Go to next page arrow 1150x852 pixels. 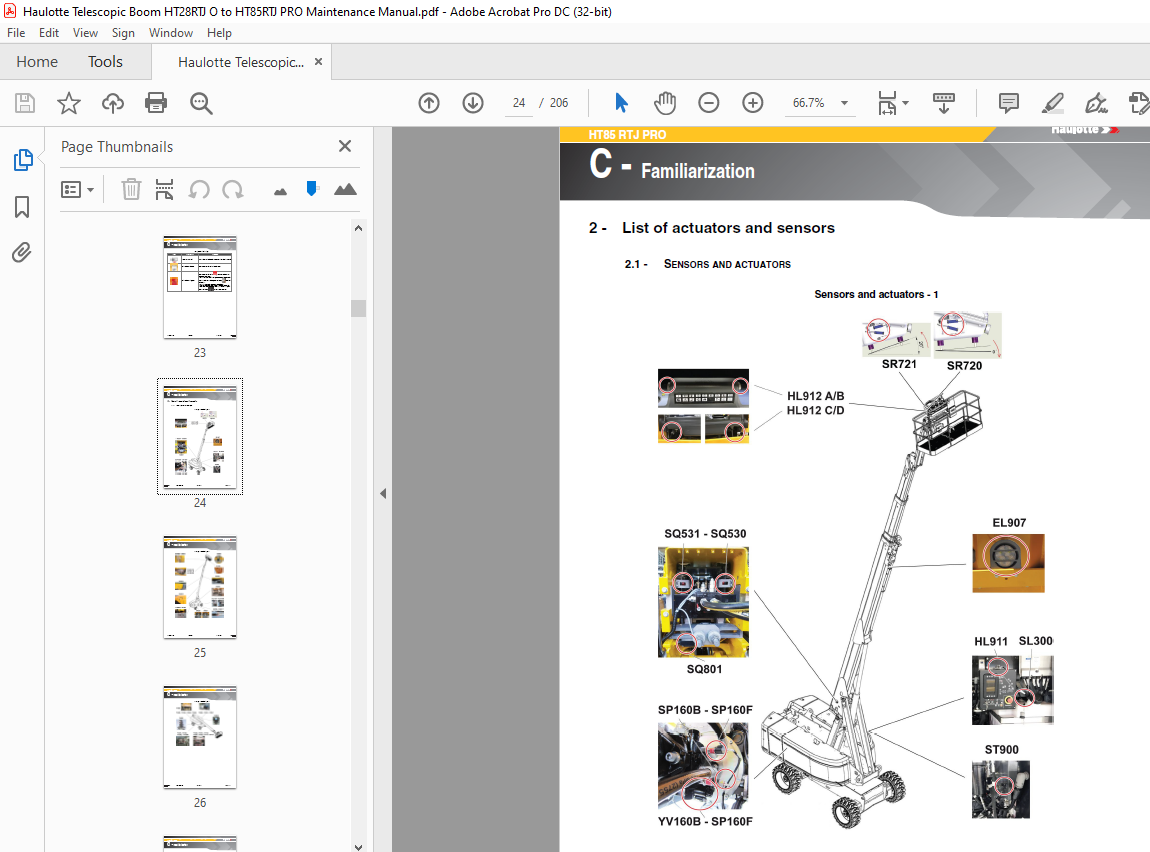[x=473, y=103]
